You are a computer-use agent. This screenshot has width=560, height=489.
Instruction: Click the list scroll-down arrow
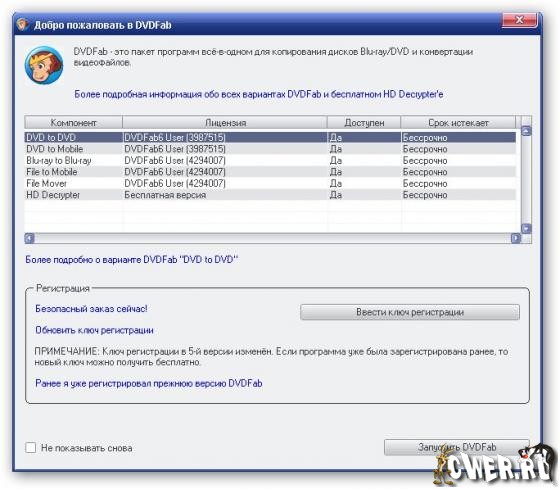pyautogui.click(x=526, y=228)
